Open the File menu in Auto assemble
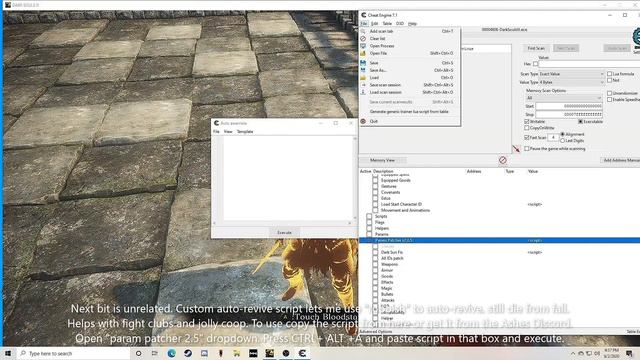 click(x=216, y=131)
